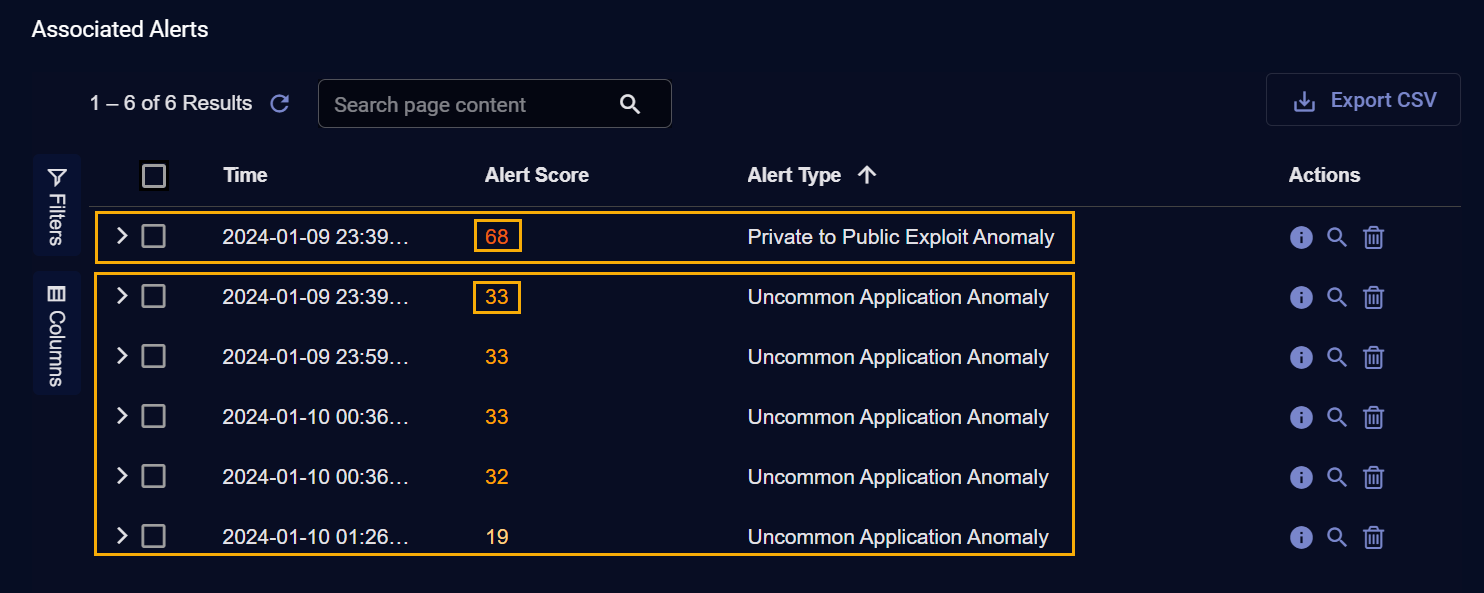The height and width of the screenshot is (593, 1484).
Task: Show info for the score 32 alert
Action: tap(1301, 477)
